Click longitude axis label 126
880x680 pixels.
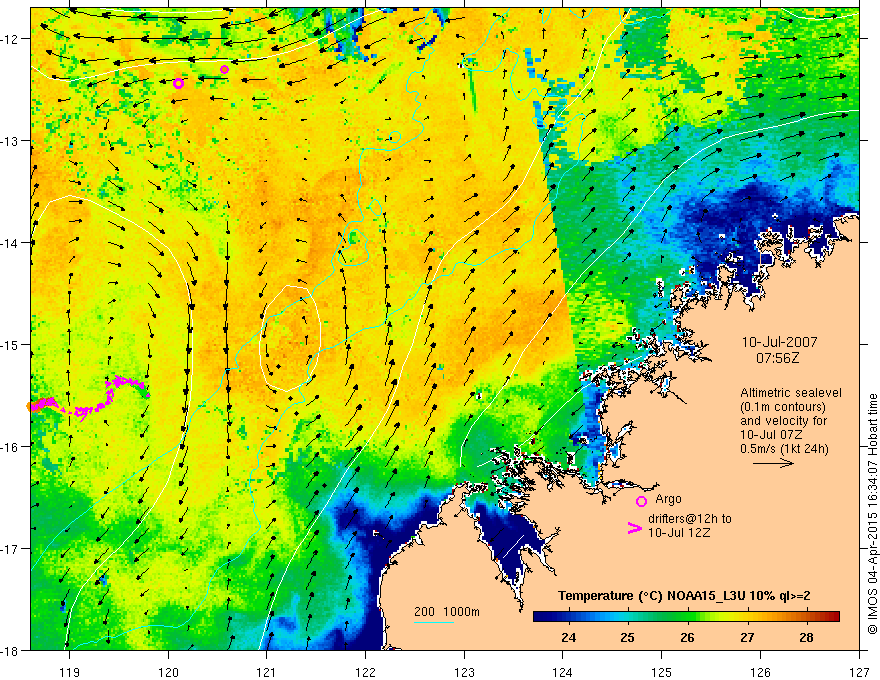(760, 672)
